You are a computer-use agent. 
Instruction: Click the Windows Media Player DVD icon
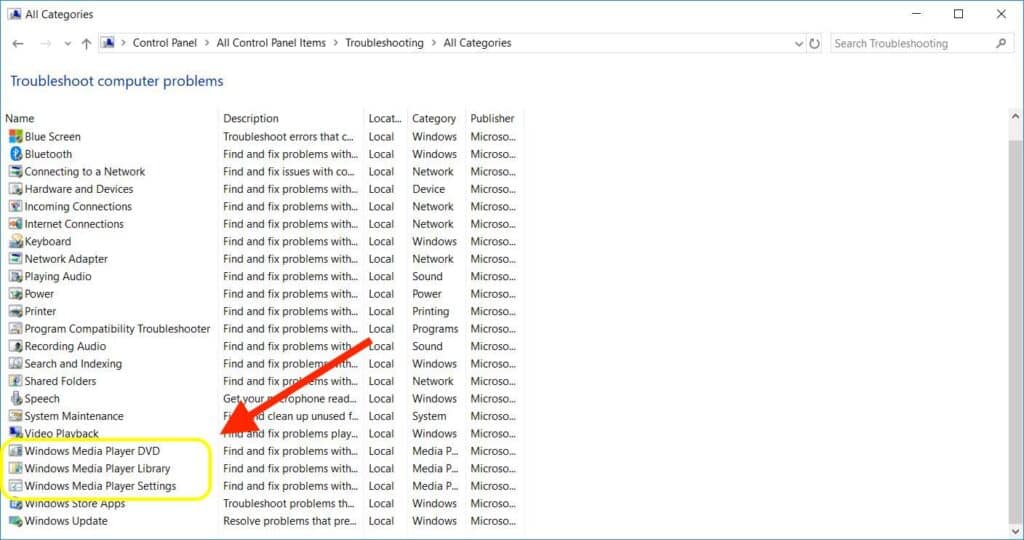pyautogui.click(x=15, y=451)
